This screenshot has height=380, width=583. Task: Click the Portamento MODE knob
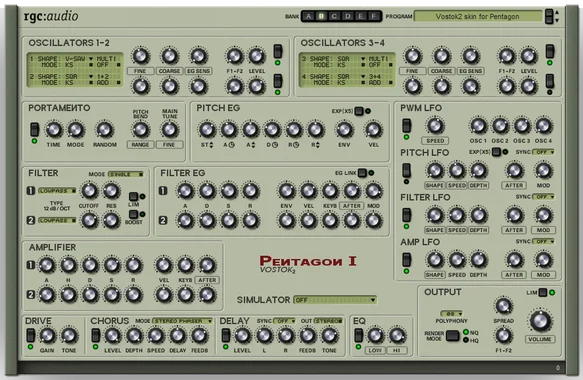tap(75, 129)
